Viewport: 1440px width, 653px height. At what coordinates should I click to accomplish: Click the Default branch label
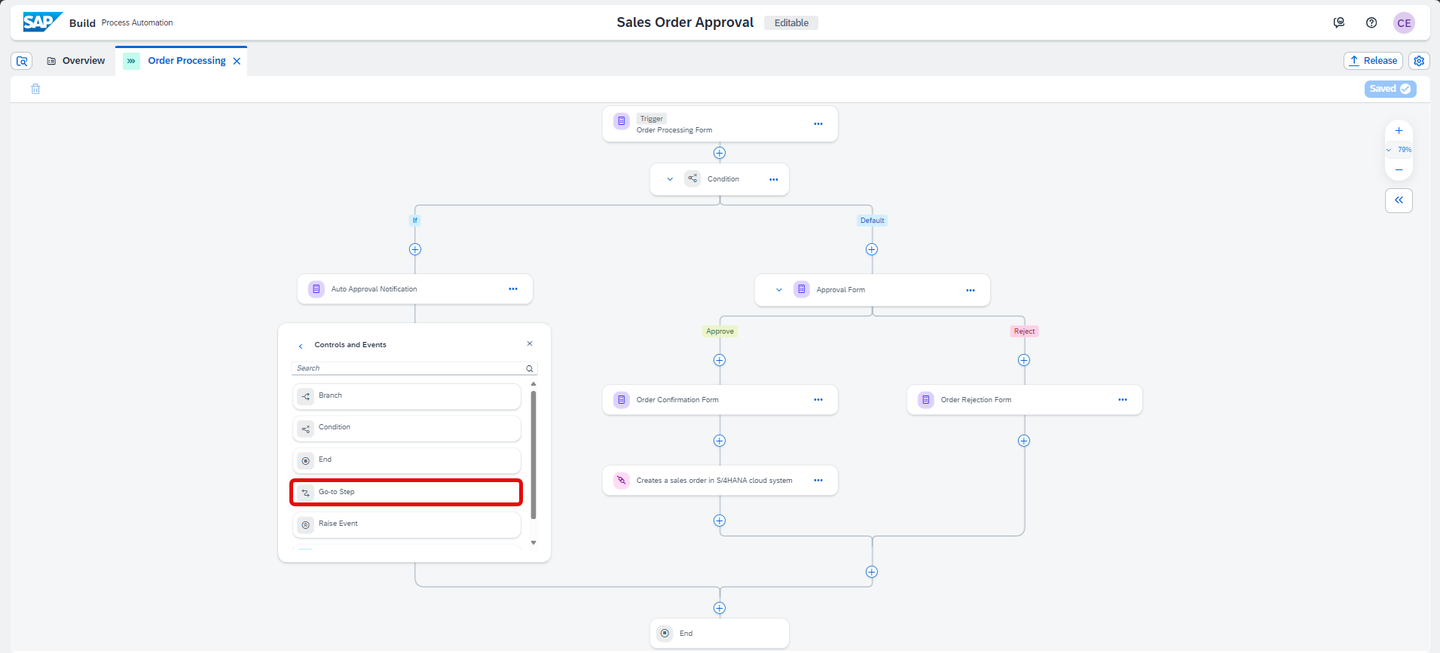872,220
